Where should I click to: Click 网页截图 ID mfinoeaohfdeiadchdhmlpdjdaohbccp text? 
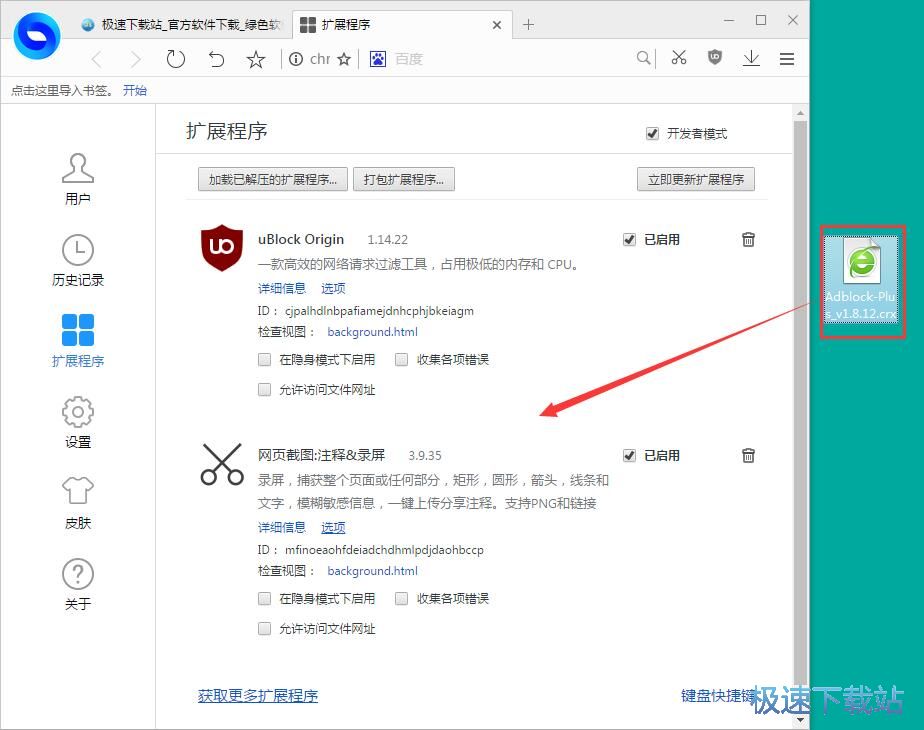[384, 550]
